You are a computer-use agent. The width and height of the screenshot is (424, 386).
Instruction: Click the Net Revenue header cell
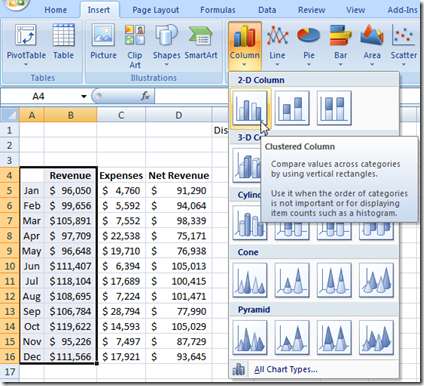pos(179,176)
